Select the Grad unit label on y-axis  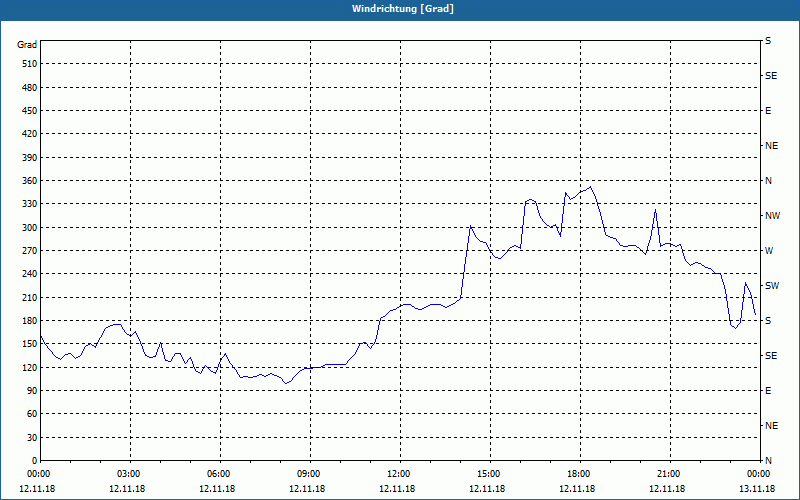(x=27, y=45)
